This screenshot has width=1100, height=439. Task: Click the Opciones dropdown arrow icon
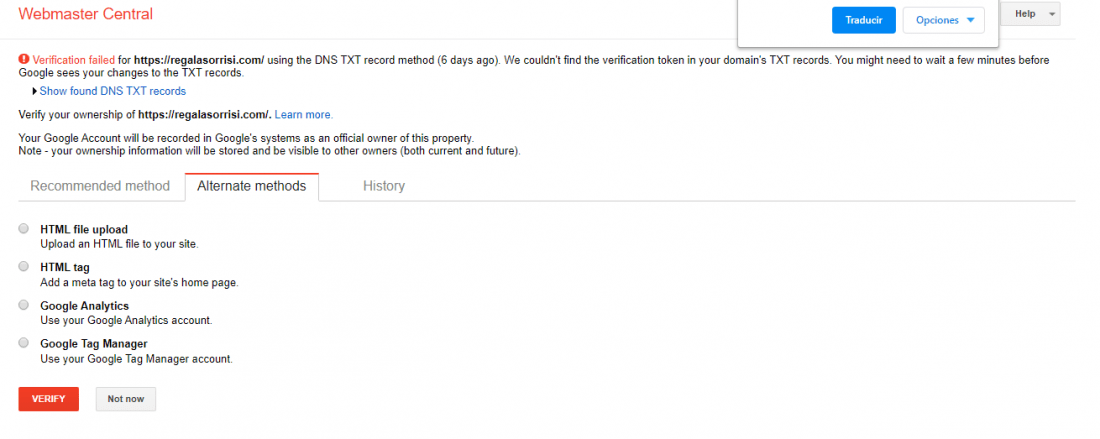click(970, 20)
